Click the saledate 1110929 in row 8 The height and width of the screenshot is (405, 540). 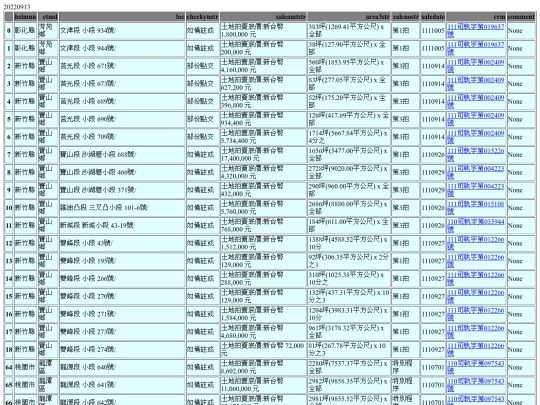pyautogui.click(x=433, y=172)
